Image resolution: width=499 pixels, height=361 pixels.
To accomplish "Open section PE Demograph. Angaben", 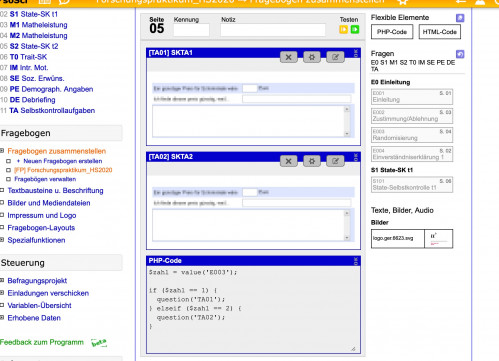I will click(x=51, y=89).
